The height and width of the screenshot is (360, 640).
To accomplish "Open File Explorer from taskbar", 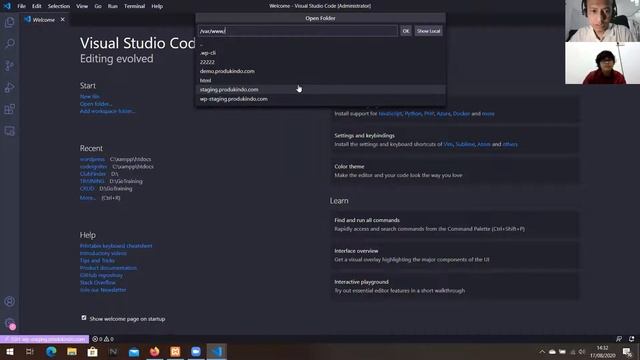I will click(72, 352).
